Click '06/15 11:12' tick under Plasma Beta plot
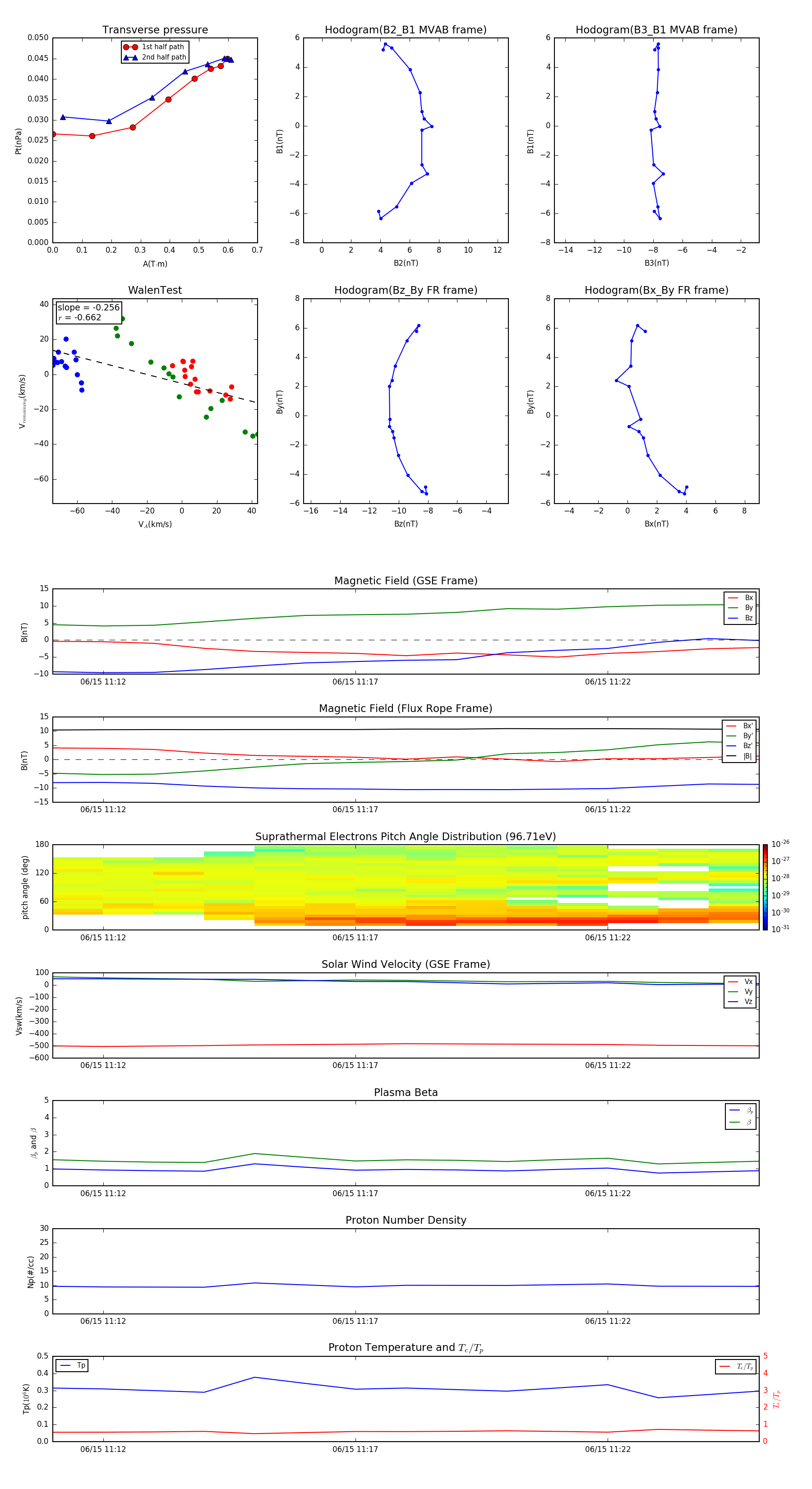The height and width of the screenshot is (1489, 812). tap(103, 1193)
